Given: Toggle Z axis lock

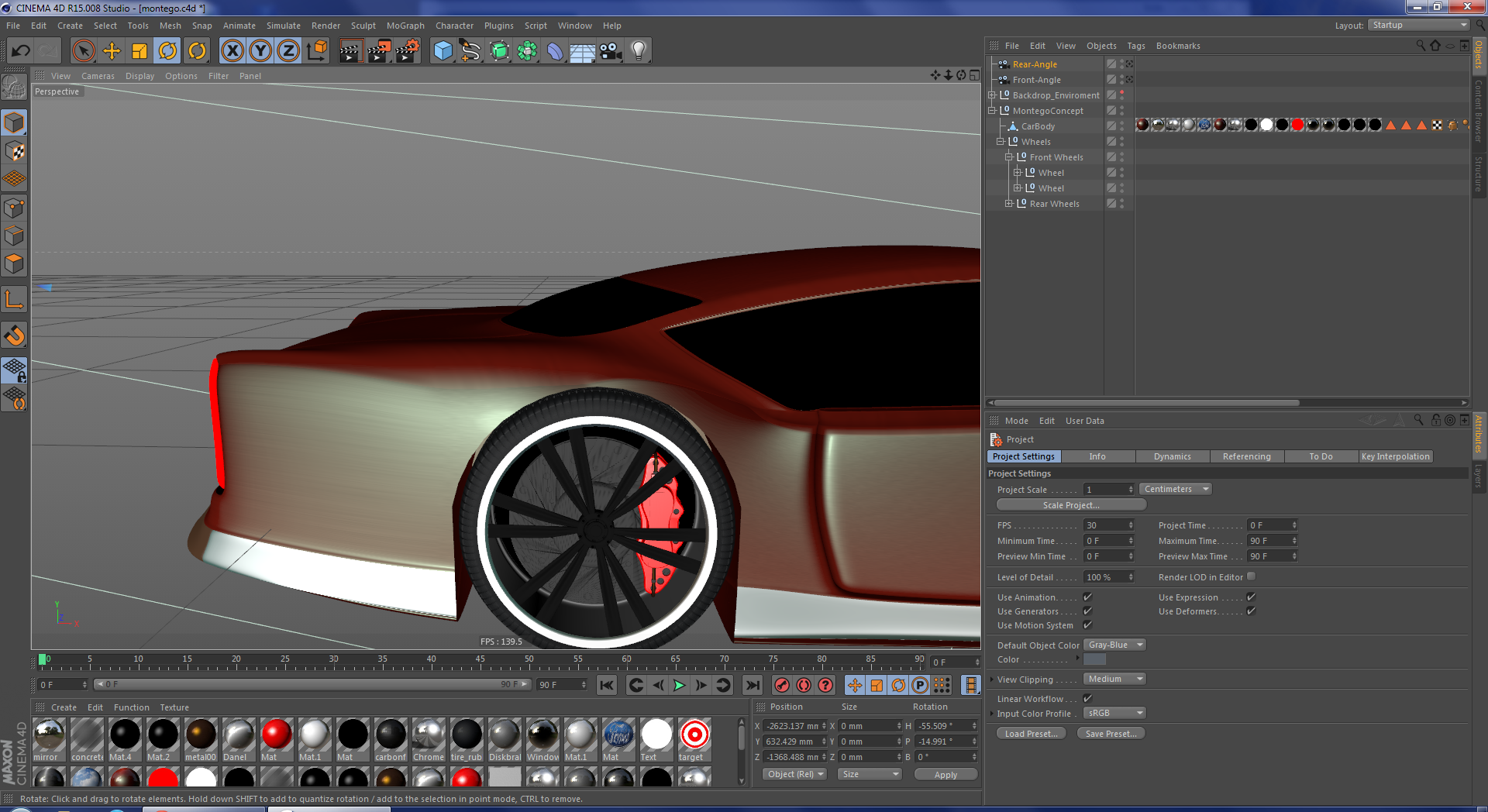Looking at the screenshot, I should click(288, 51).
